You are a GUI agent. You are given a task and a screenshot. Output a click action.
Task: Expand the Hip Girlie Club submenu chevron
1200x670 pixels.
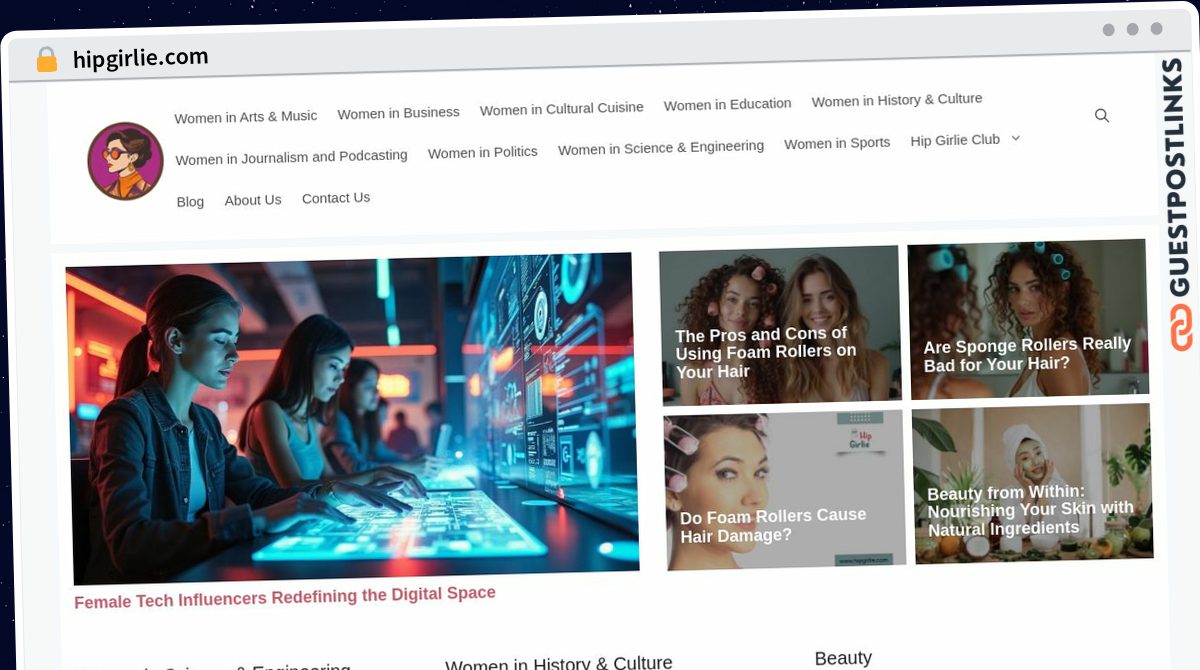[1015, 138]
